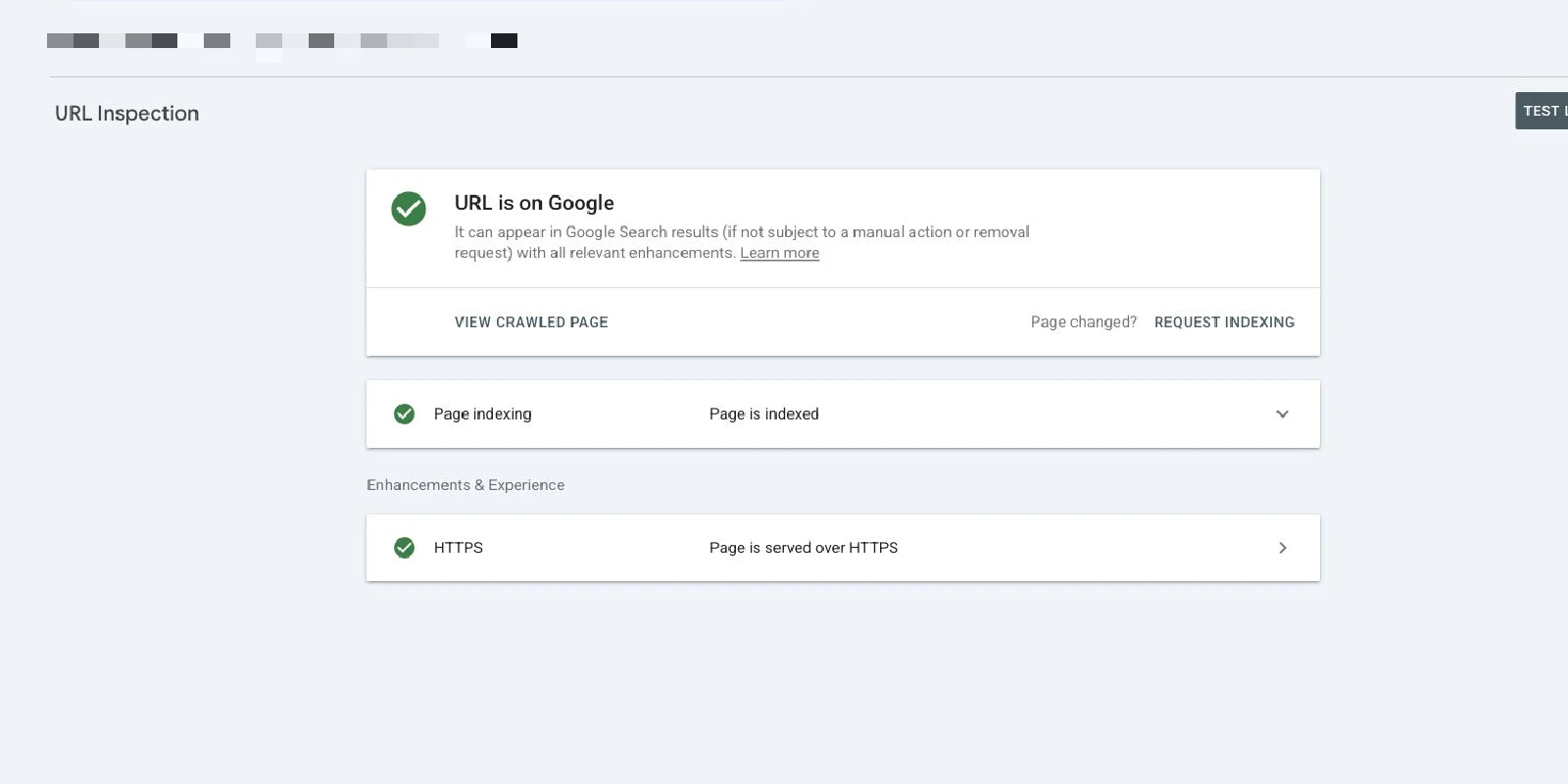1568x784 pixels.
Task: Click the 'HTTPS' row label
Action: point(459,548)
